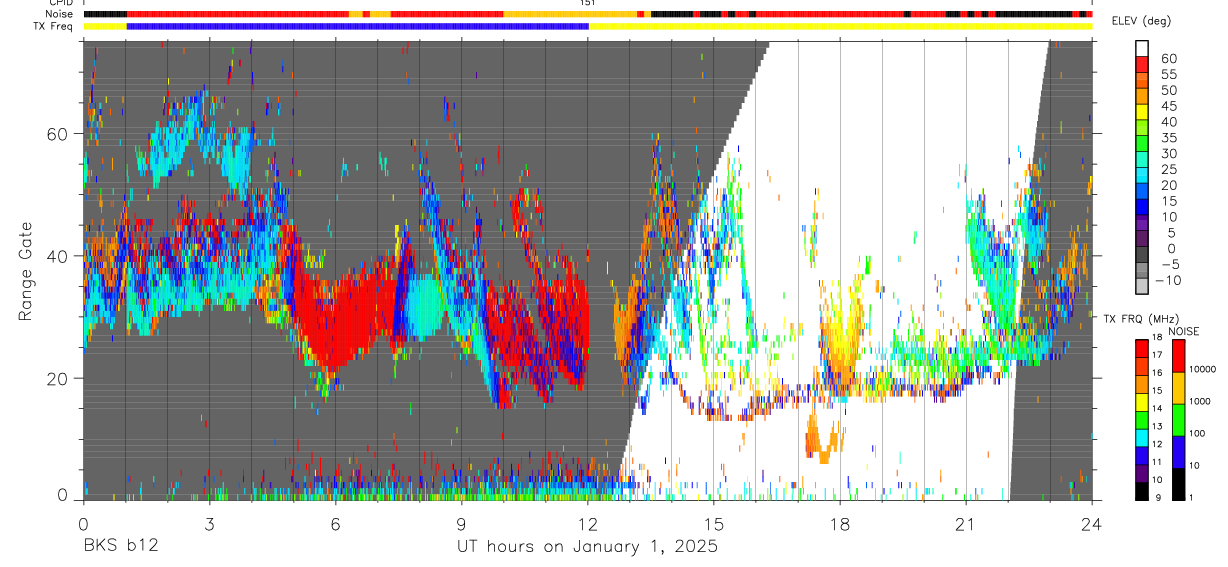Click the cyan segment of TX FRQ colour bar
The height and width of the screenshot is (567, 1228).
[1142, 437]
